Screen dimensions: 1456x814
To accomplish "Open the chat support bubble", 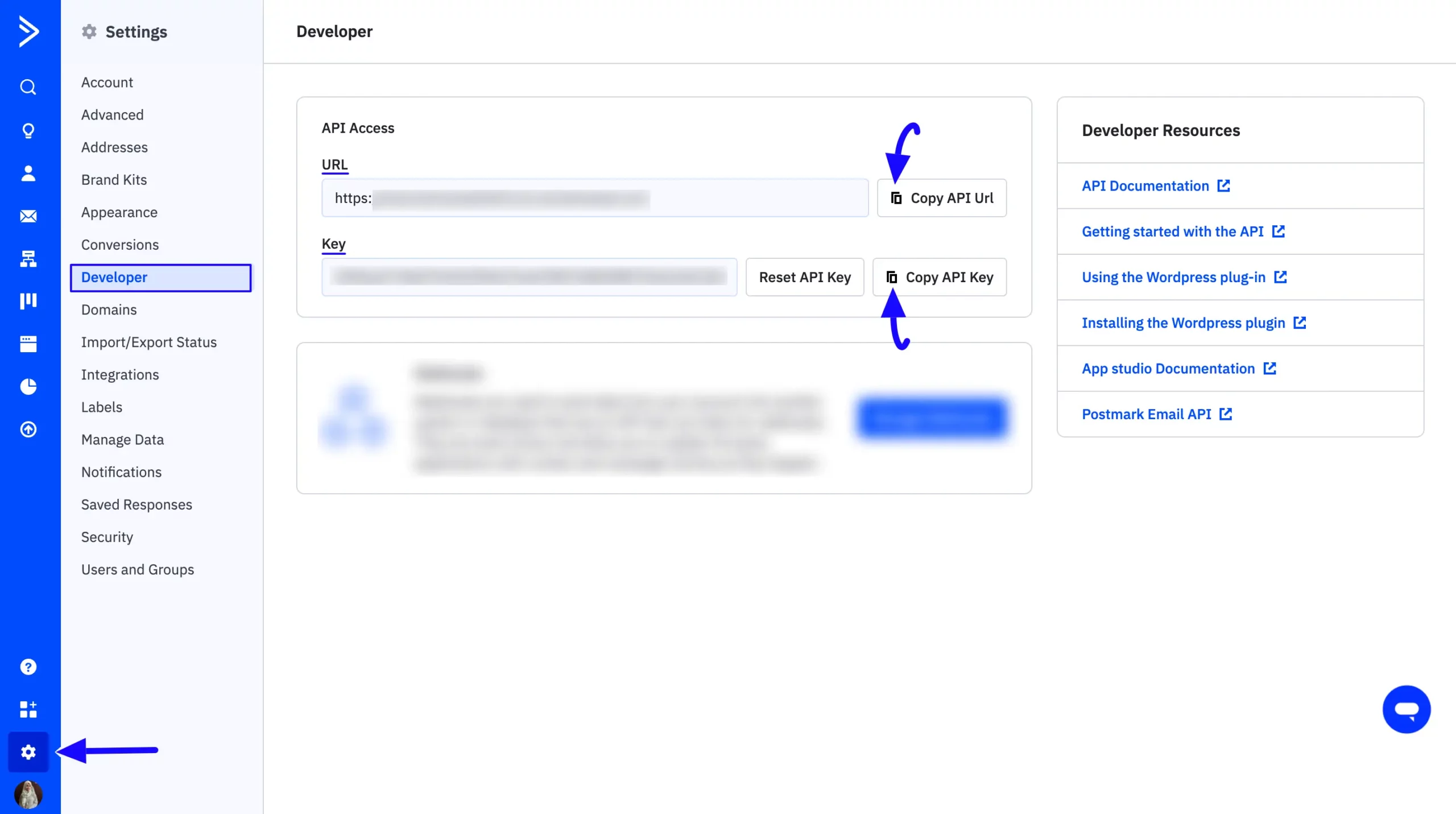I will click(1407, 709).
